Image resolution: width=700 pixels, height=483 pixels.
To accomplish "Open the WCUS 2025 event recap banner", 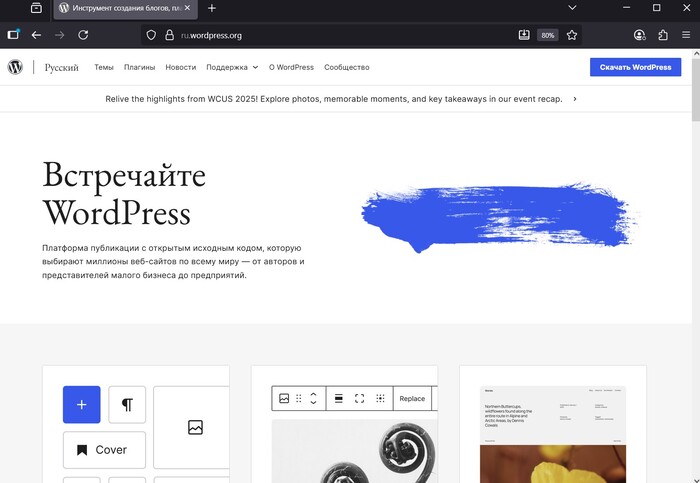I will 334,99.
